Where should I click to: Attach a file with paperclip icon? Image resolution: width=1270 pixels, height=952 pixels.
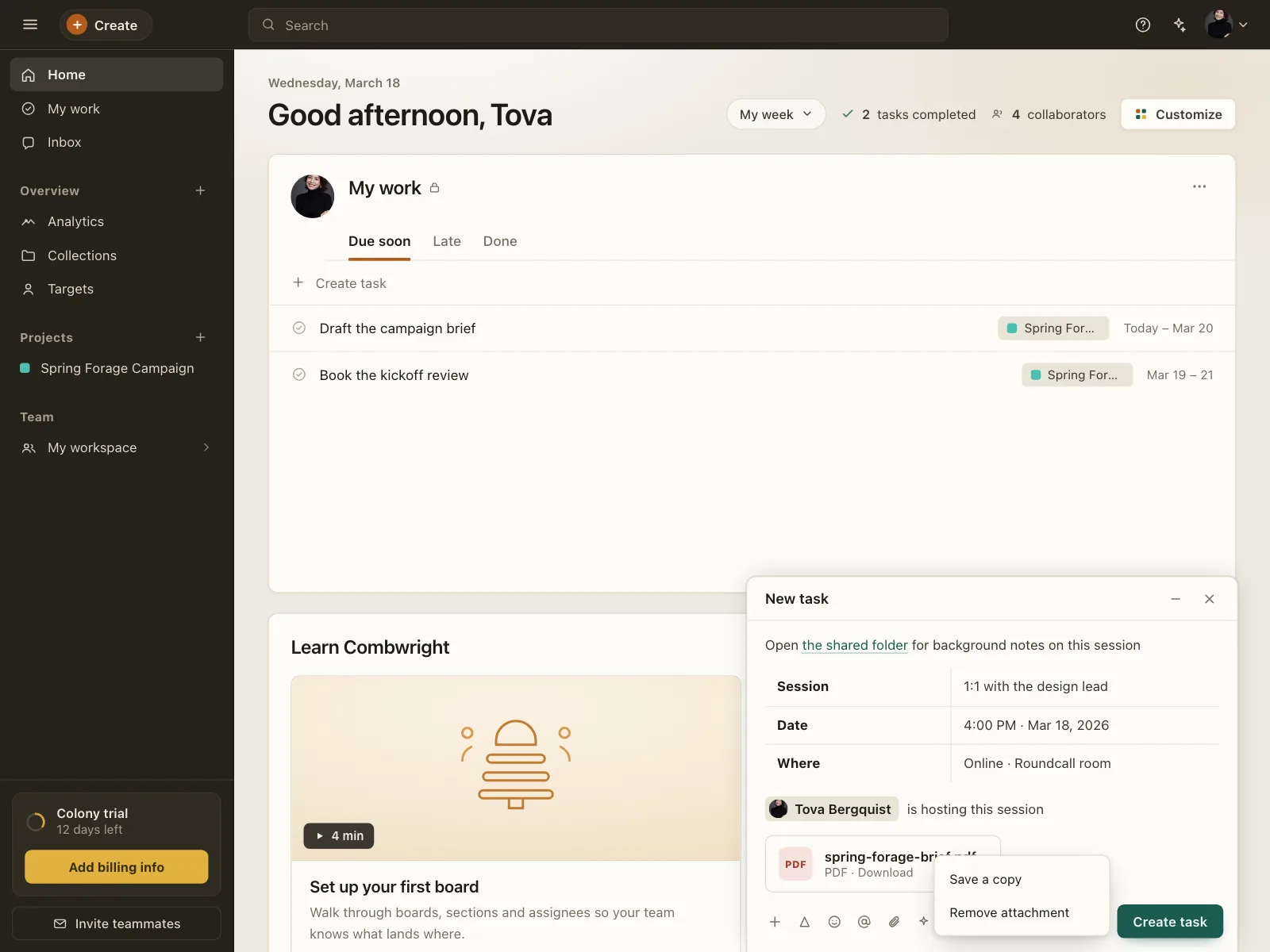894,921
